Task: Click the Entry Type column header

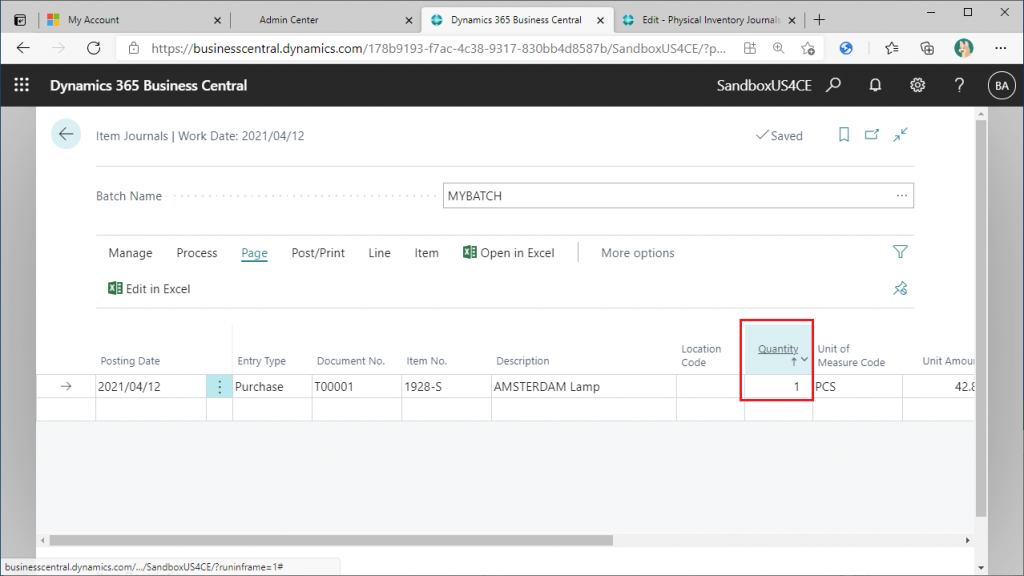Action: coord(261,360)
